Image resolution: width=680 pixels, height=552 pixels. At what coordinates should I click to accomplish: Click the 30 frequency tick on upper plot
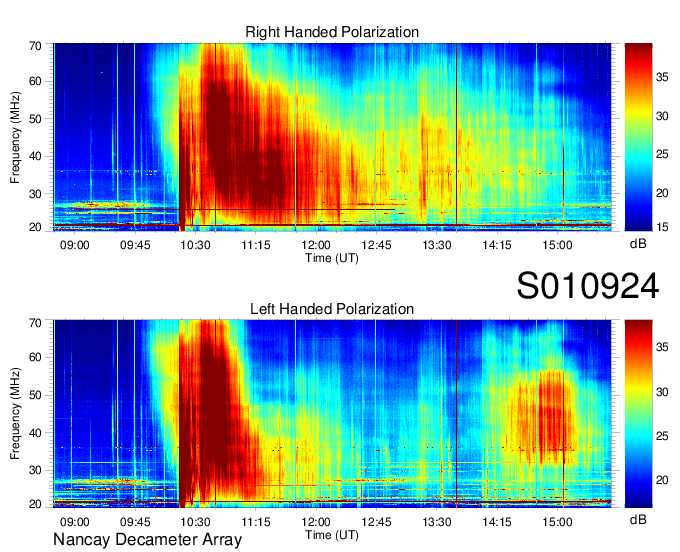tap(35, 194)
